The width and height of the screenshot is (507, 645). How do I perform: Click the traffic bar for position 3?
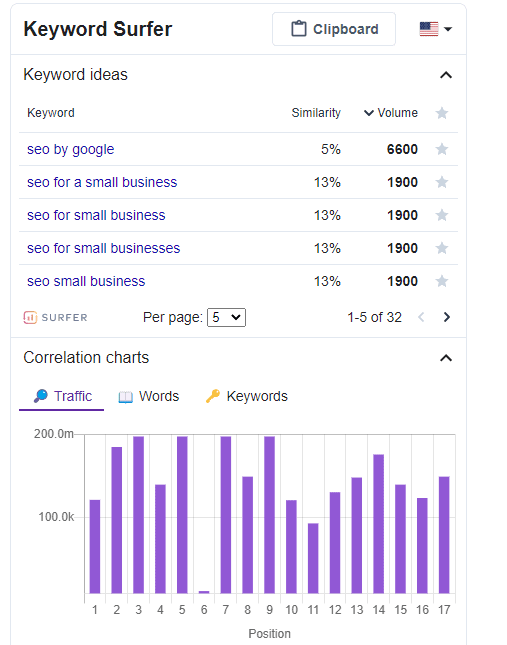click(x=139, y=515)
